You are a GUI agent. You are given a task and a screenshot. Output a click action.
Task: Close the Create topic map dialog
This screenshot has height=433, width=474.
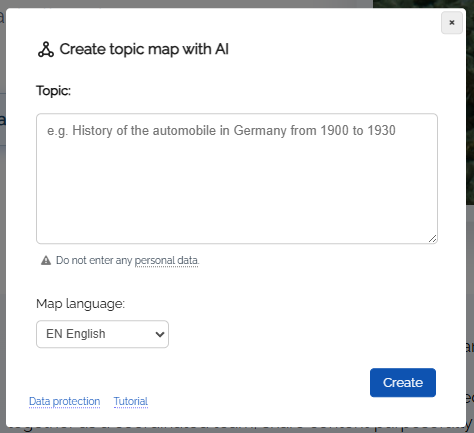(x=452, y=23)
